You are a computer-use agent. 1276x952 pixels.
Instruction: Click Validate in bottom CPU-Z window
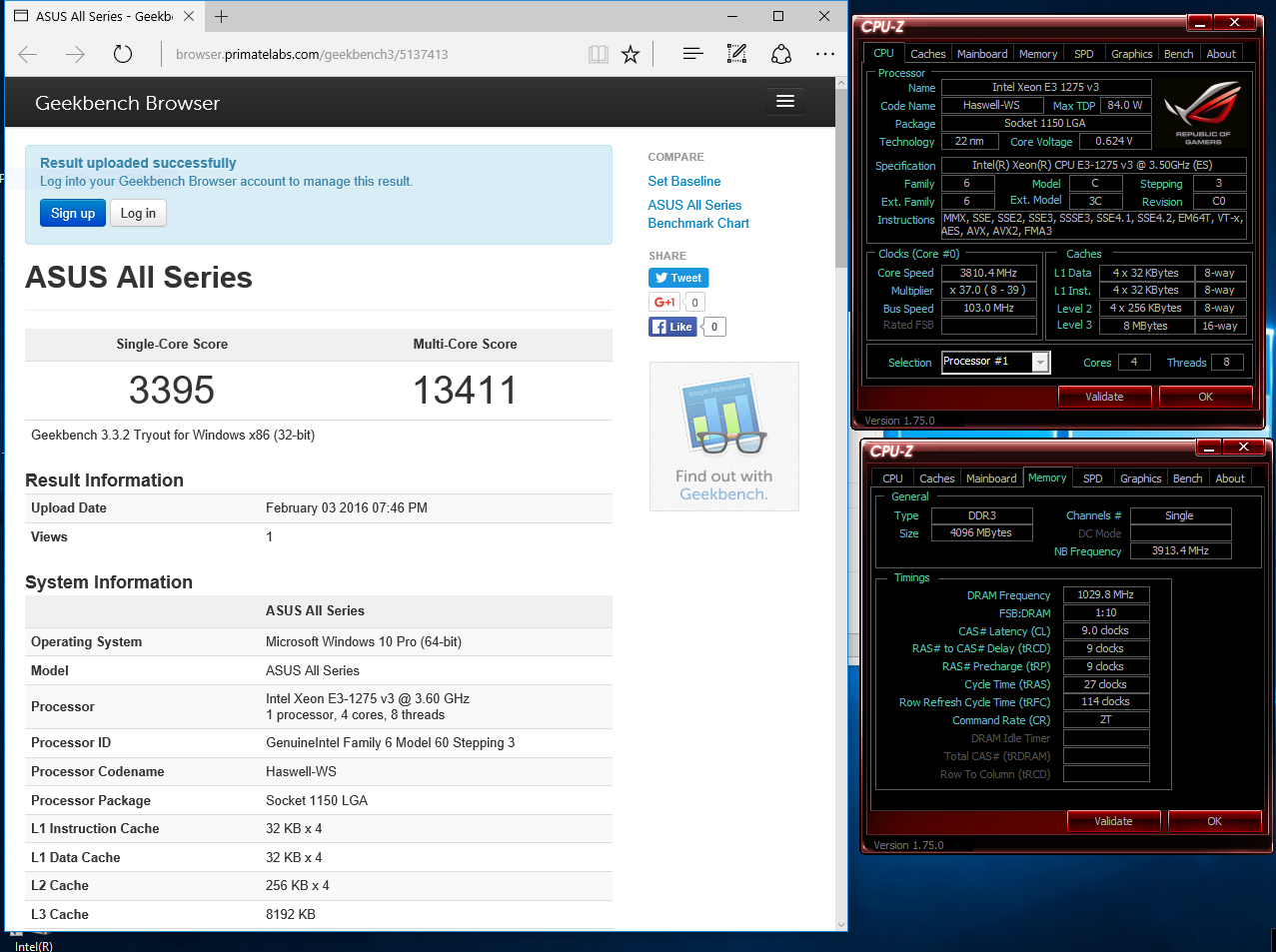[x=1113, y=821]
